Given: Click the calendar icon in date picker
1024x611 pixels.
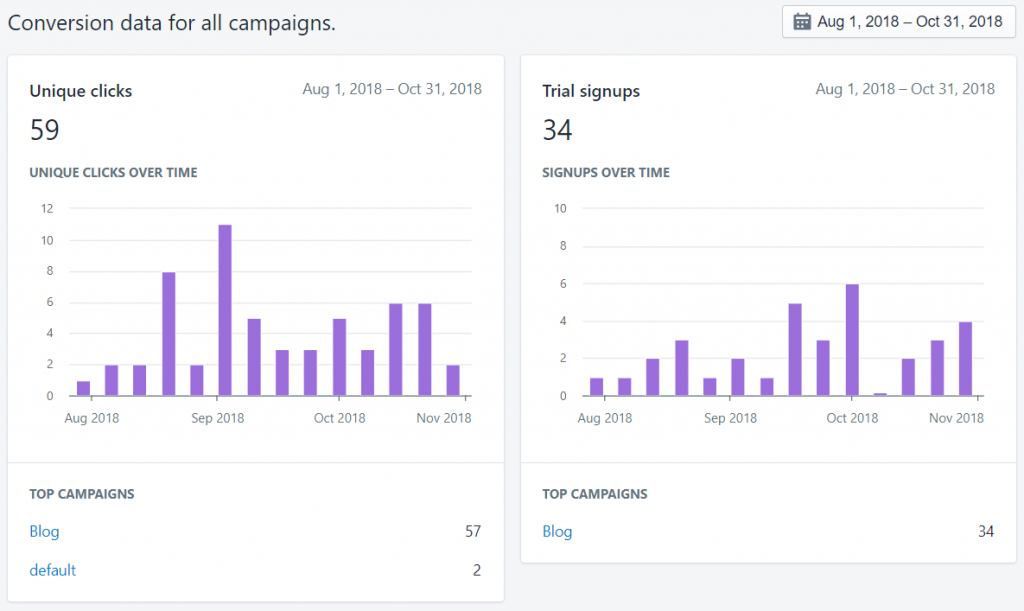Looking at the screenshot, I should tap(802, 22).
